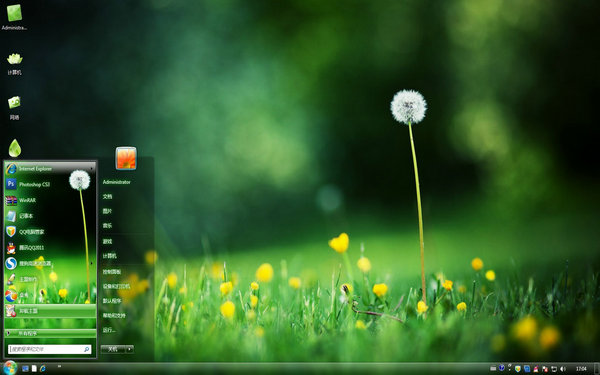Launch the 画图 (Paint) palette icon entry
The height and width of the screenshot is (375, 600).
(50, 295)
